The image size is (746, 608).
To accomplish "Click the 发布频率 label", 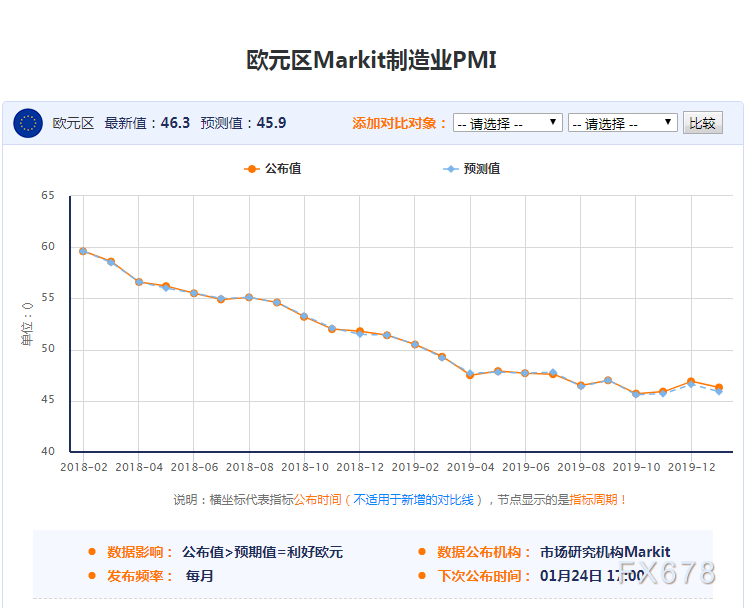I will click(x=139, y=576).
